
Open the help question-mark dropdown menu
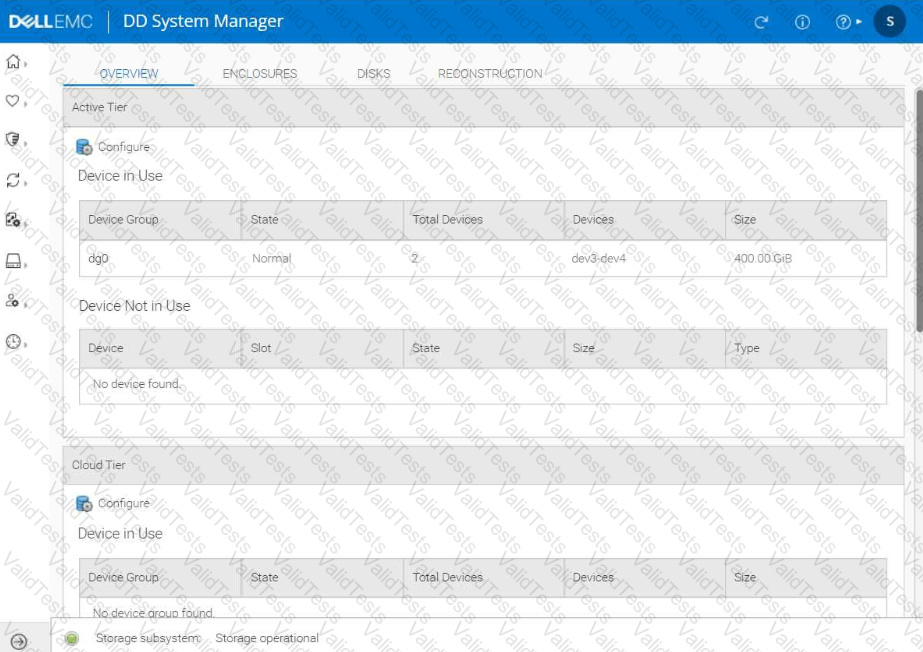[846, 22]
